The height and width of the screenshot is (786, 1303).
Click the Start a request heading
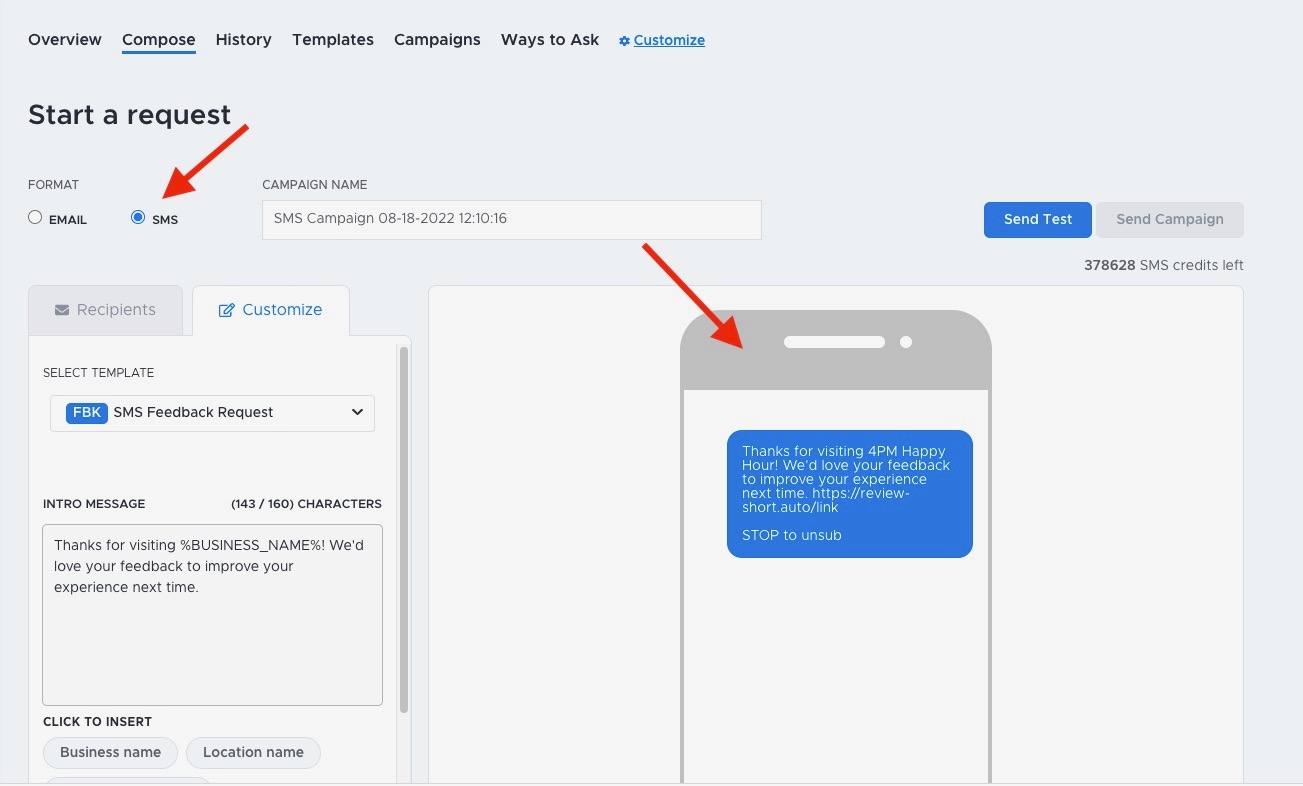(x=130, y=115)
